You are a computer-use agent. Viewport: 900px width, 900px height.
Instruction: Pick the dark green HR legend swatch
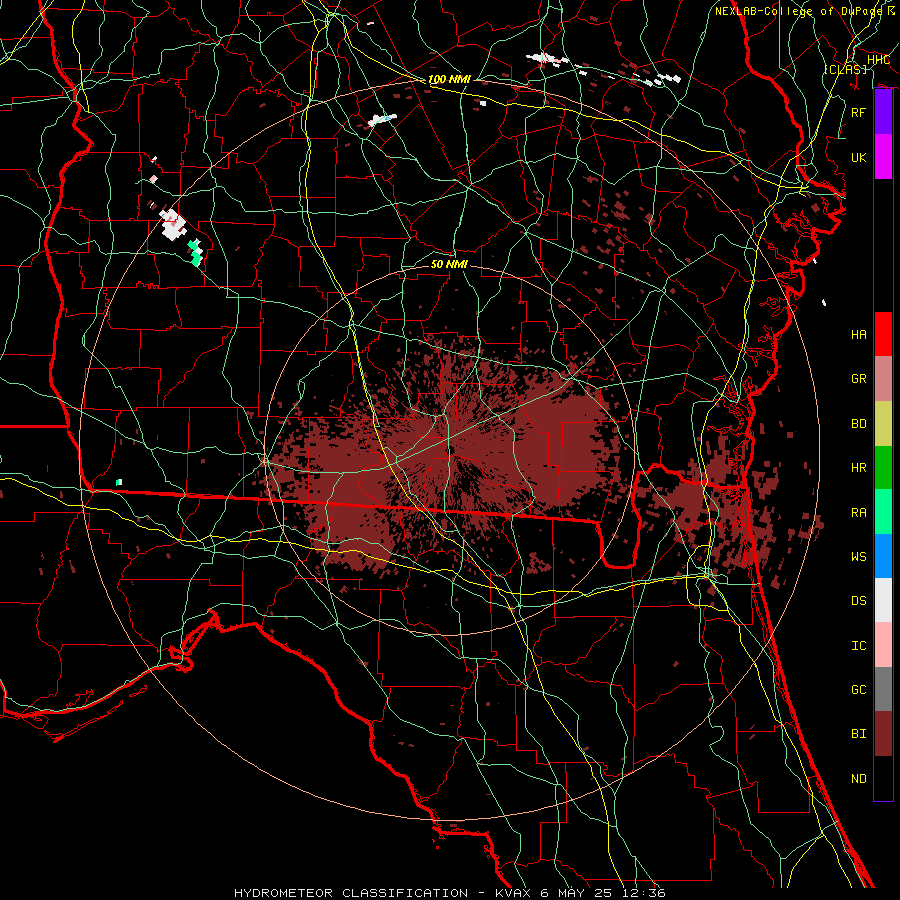(883, 467)
